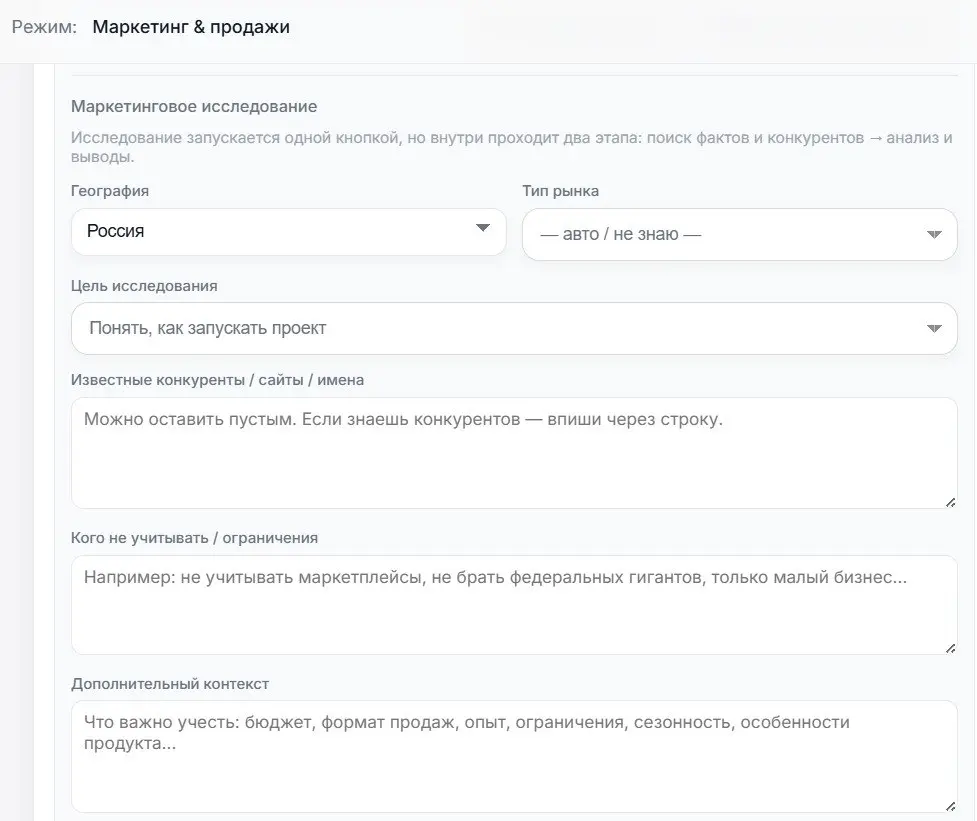This screenshot has height=821, width=977.
Task: Focus the Известные конкуренты text area
Action: pyautogui.click(x=514, y=453)
